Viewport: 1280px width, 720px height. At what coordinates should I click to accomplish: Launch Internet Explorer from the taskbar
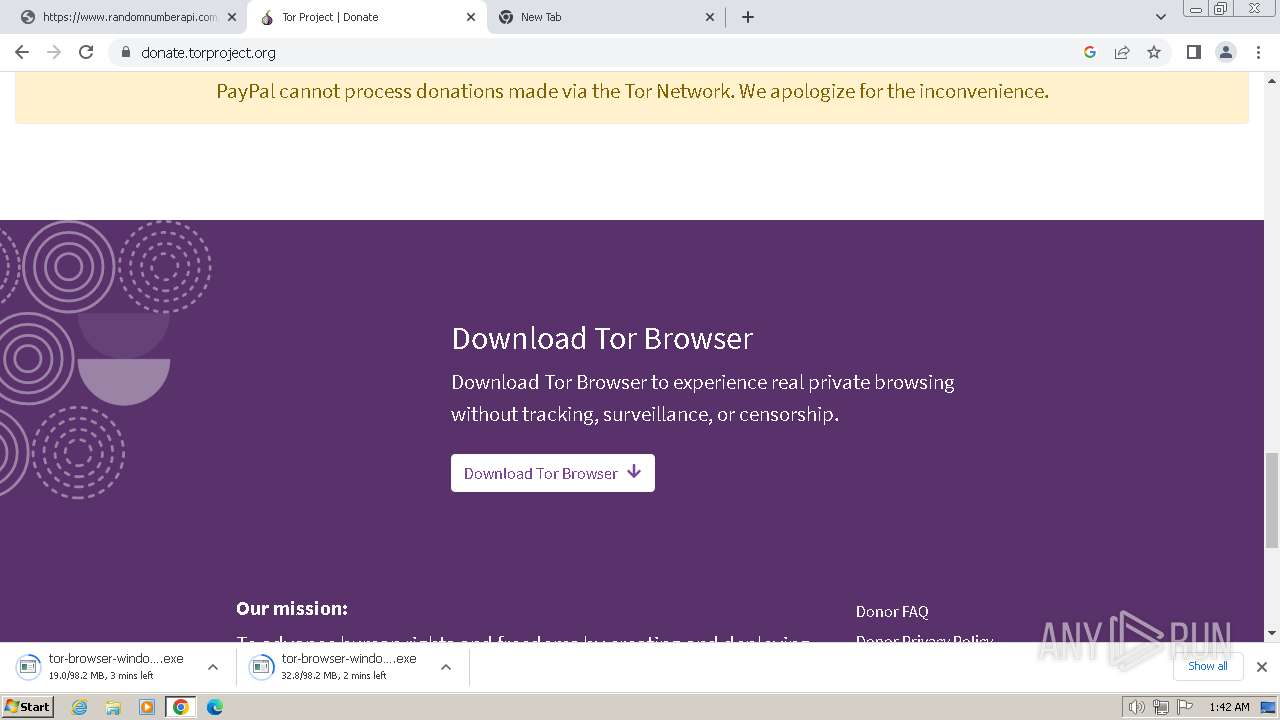click(x=79, y=707)
